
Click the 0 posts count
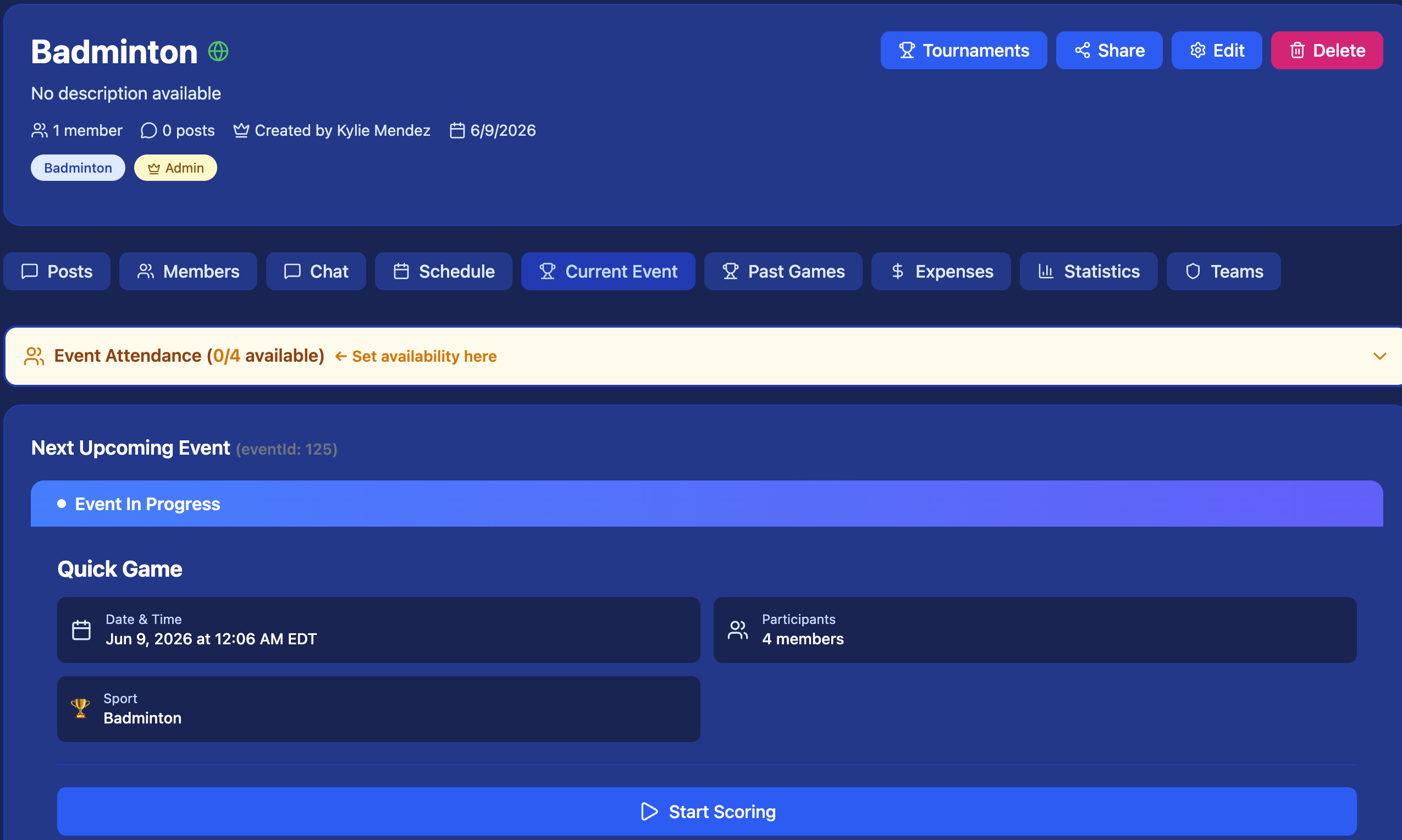click(189, 131)
